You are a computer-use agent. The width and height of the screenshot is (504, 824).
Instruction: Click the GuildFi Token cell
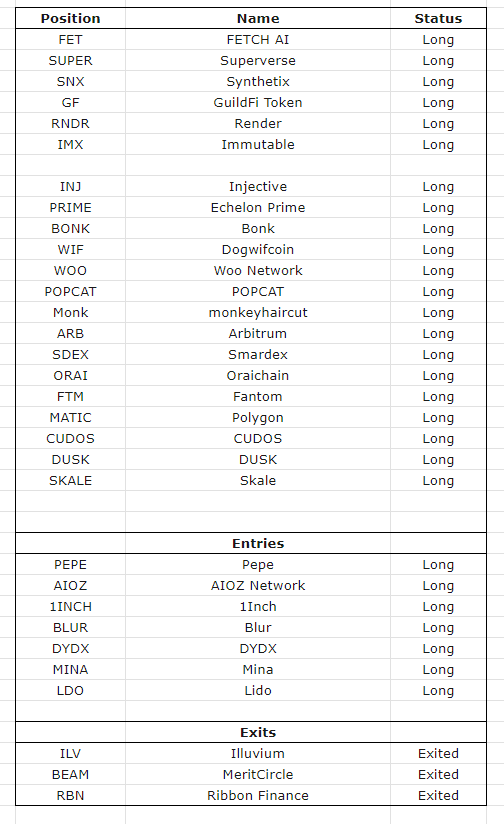(x=258, y=102)
